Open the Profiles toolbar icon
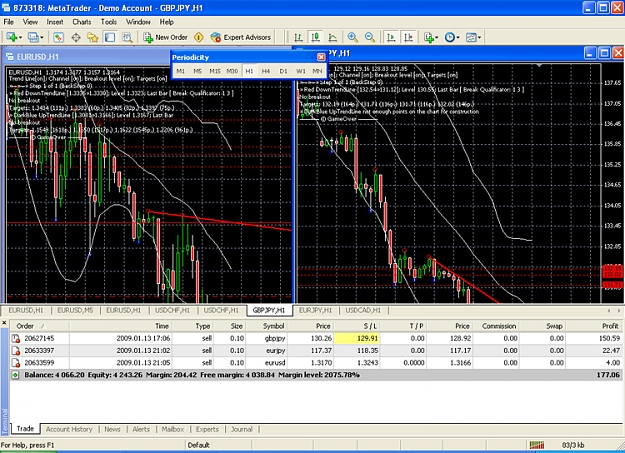Image resolution: width=625 pixels, height=453 pixels. click(x=33, y=37)
